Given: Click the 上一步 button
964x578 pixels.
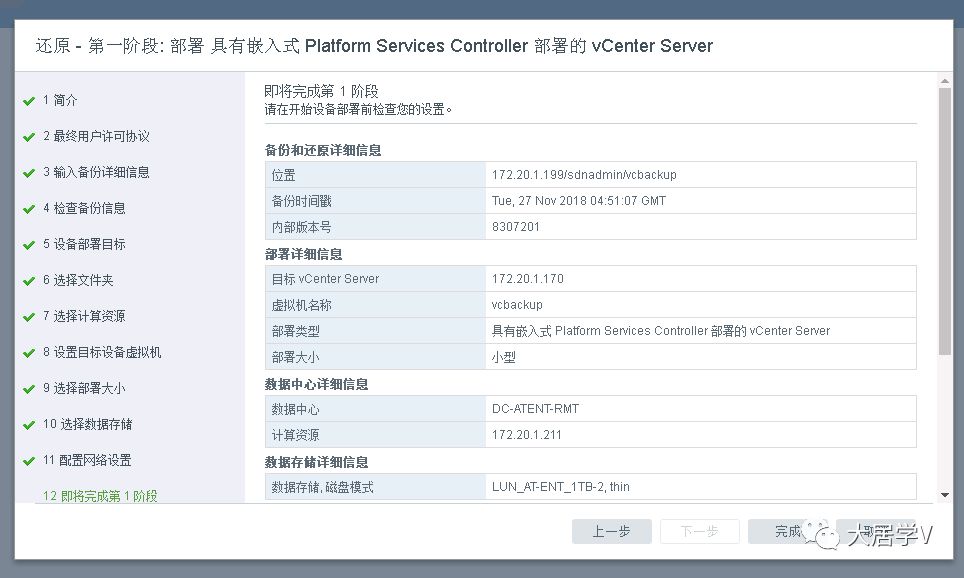Looking at the screenshot, I should [x=611, y=532].
